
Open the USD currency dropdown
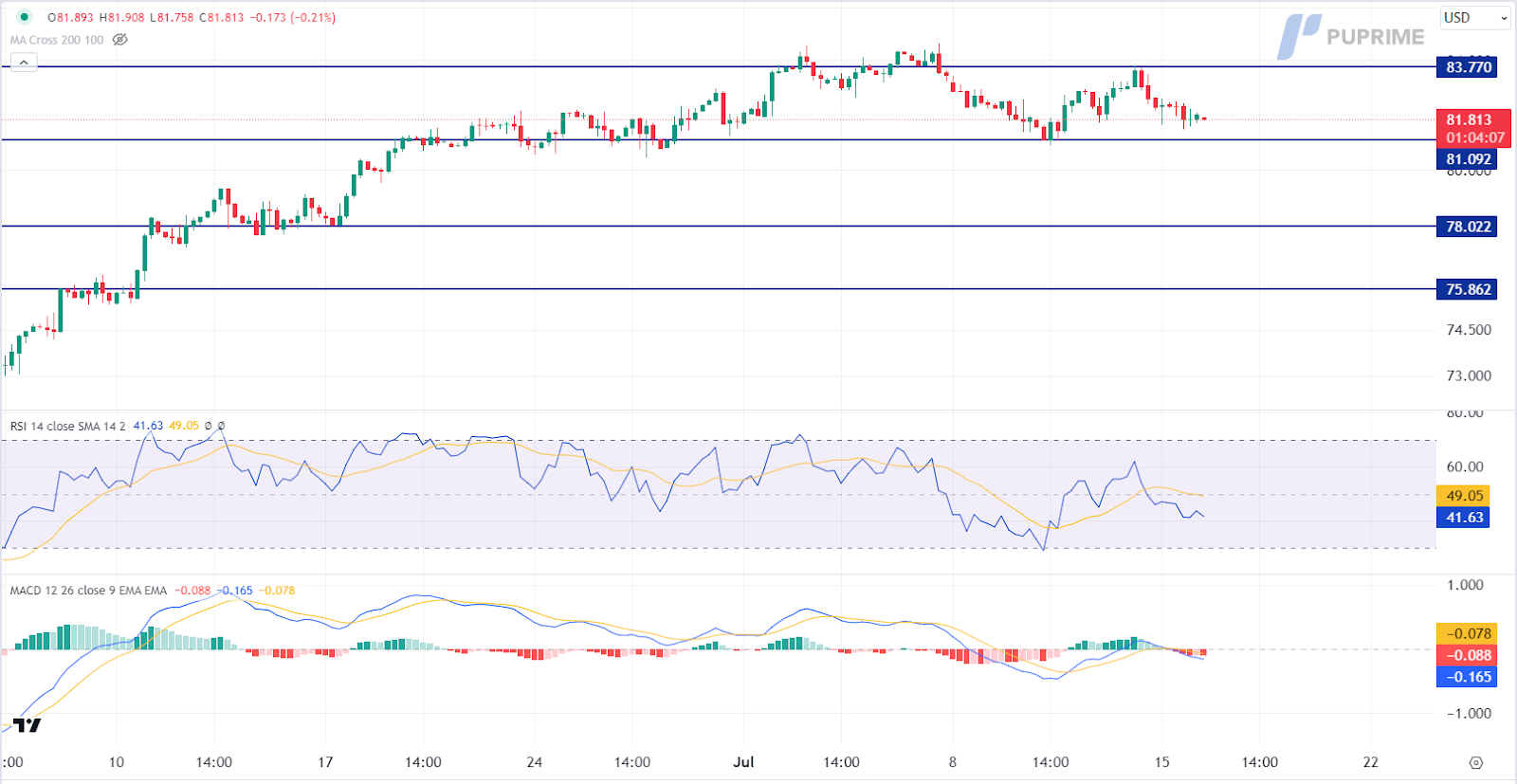coord(1474,17)
